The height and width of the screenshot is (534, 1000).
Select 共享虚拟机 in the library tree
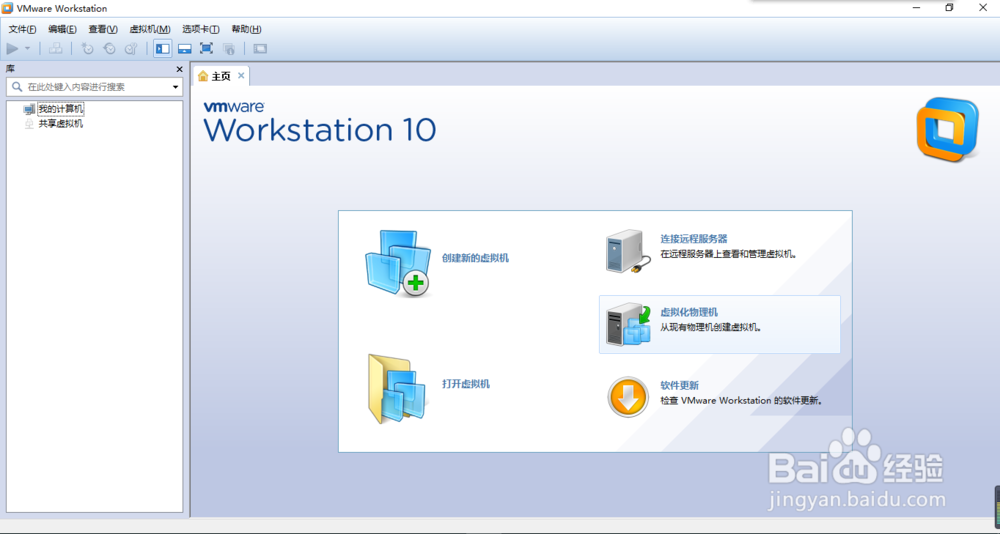point(61,124)
